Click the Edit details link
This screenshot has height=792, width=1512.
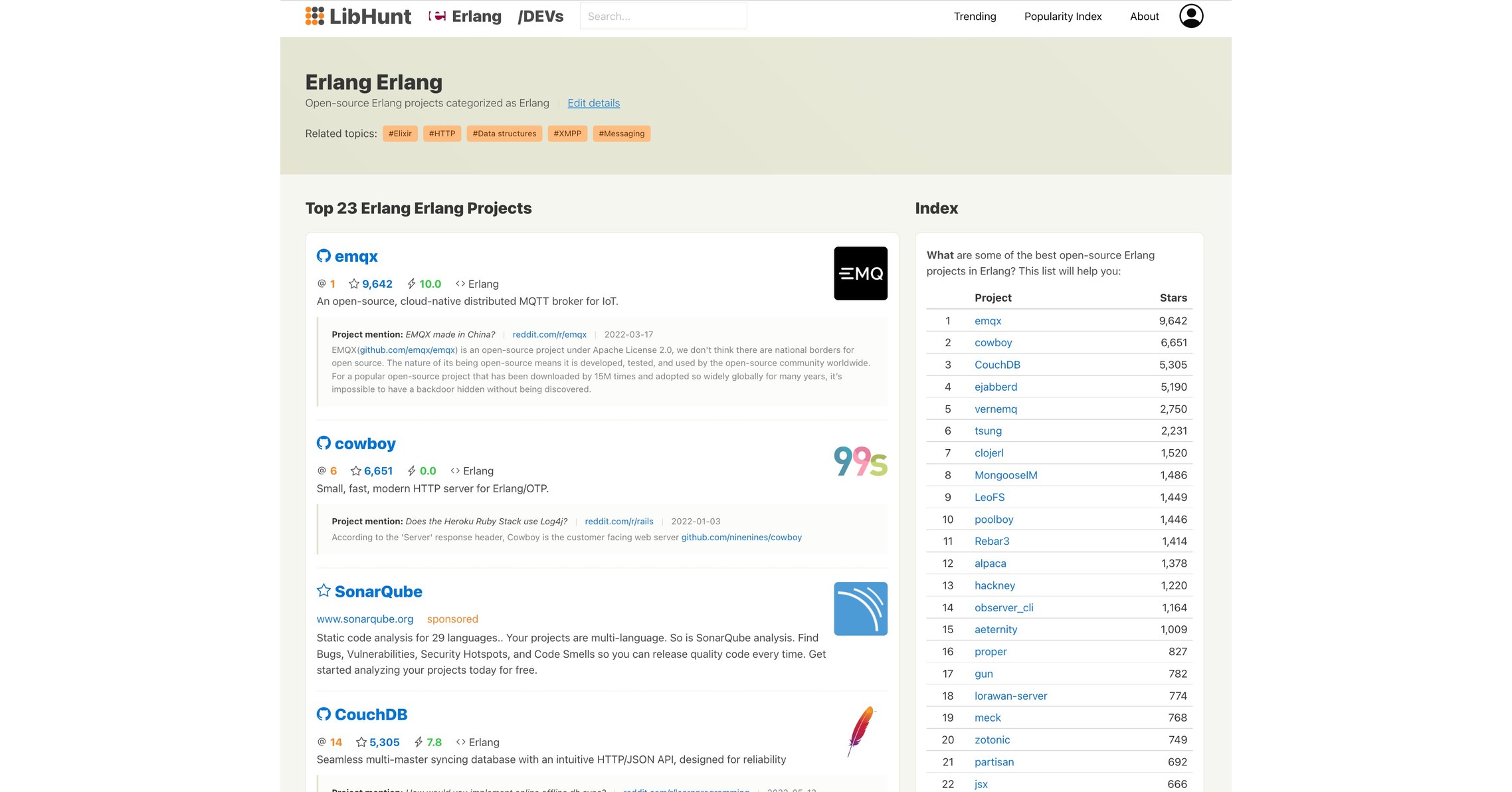tap(593, 103)
